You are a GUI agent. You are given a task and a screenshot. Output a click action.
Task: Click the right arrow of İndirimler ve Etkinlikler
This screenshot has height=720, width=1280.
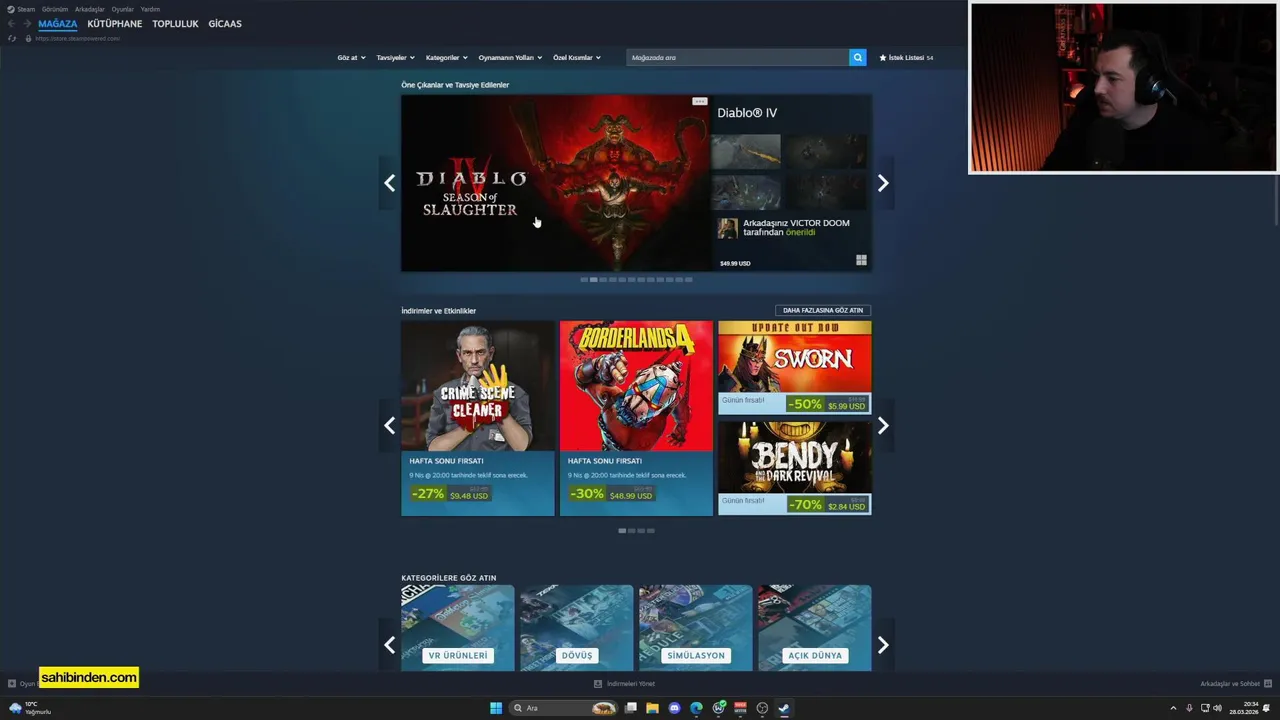click(883, 425)
